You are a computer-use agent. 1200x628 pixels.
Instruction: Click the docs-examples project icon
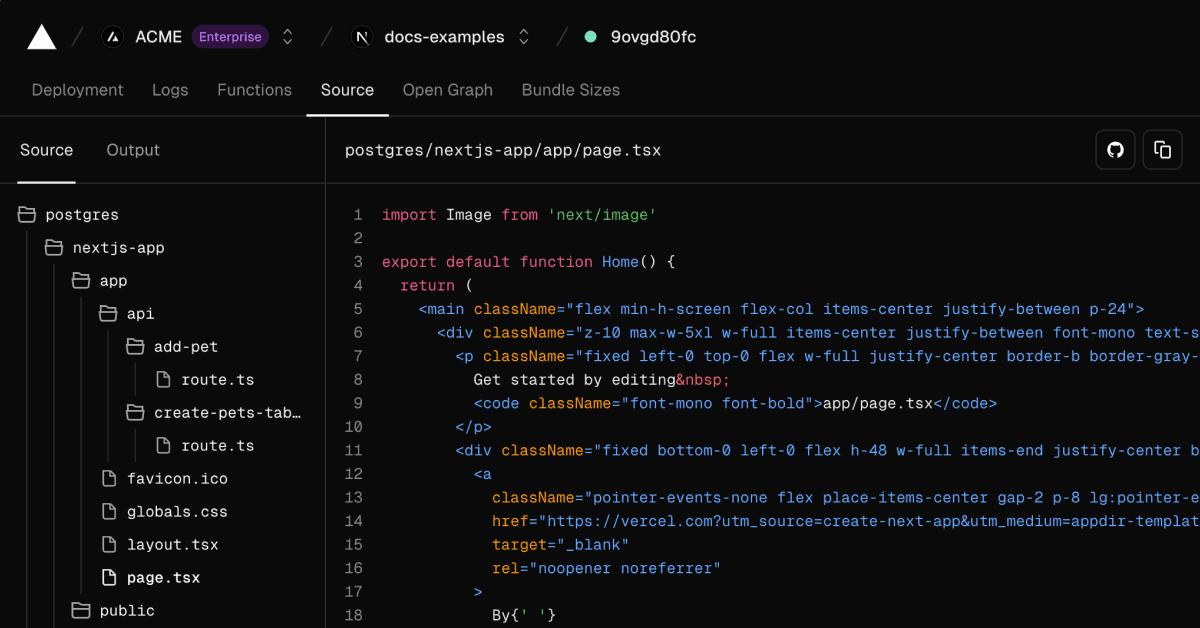[x=361, y=37]
